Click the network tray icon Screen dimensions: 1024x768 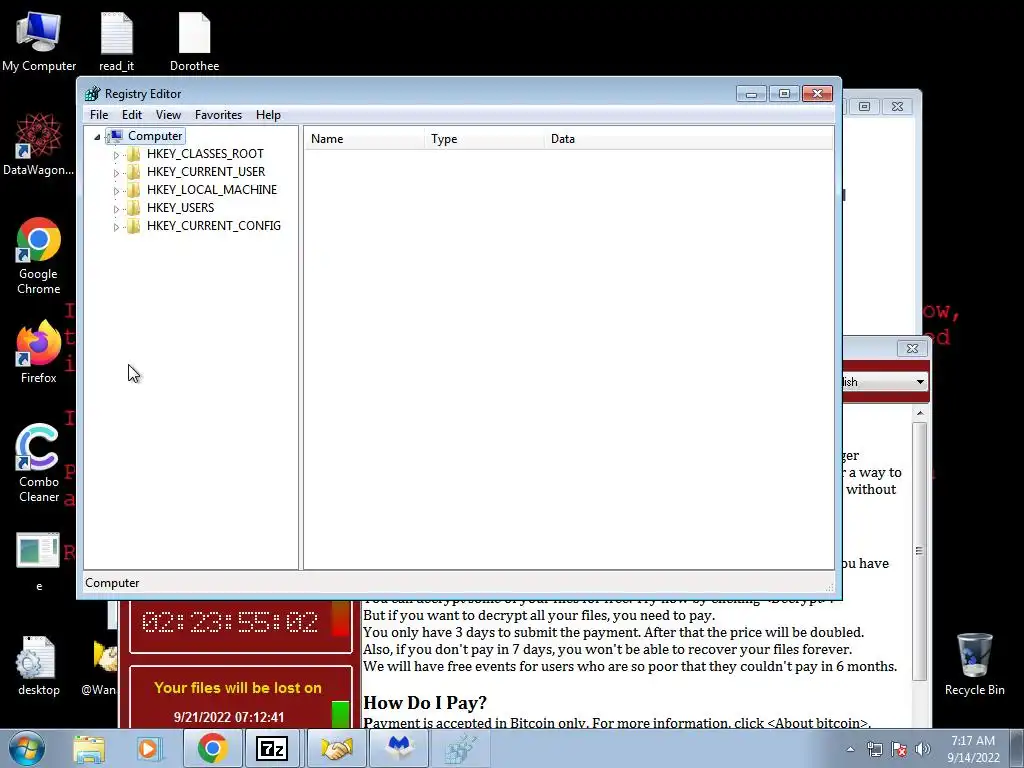(x=874, y=749)
